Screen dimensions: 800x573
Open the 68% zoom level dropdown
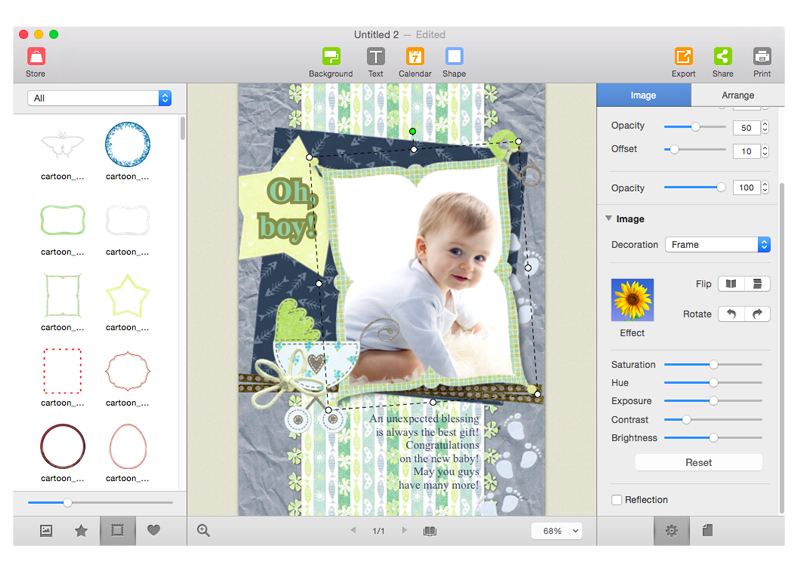pyautogui.click(x=557, y=531)
